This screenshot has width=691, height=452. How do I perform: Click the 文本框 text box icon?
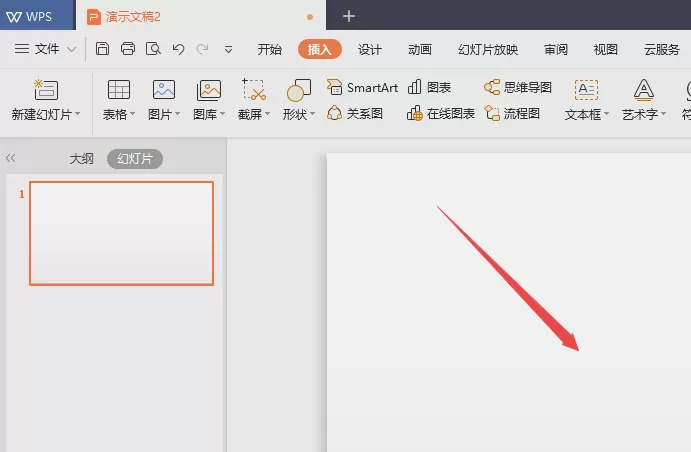click(587, 90)
